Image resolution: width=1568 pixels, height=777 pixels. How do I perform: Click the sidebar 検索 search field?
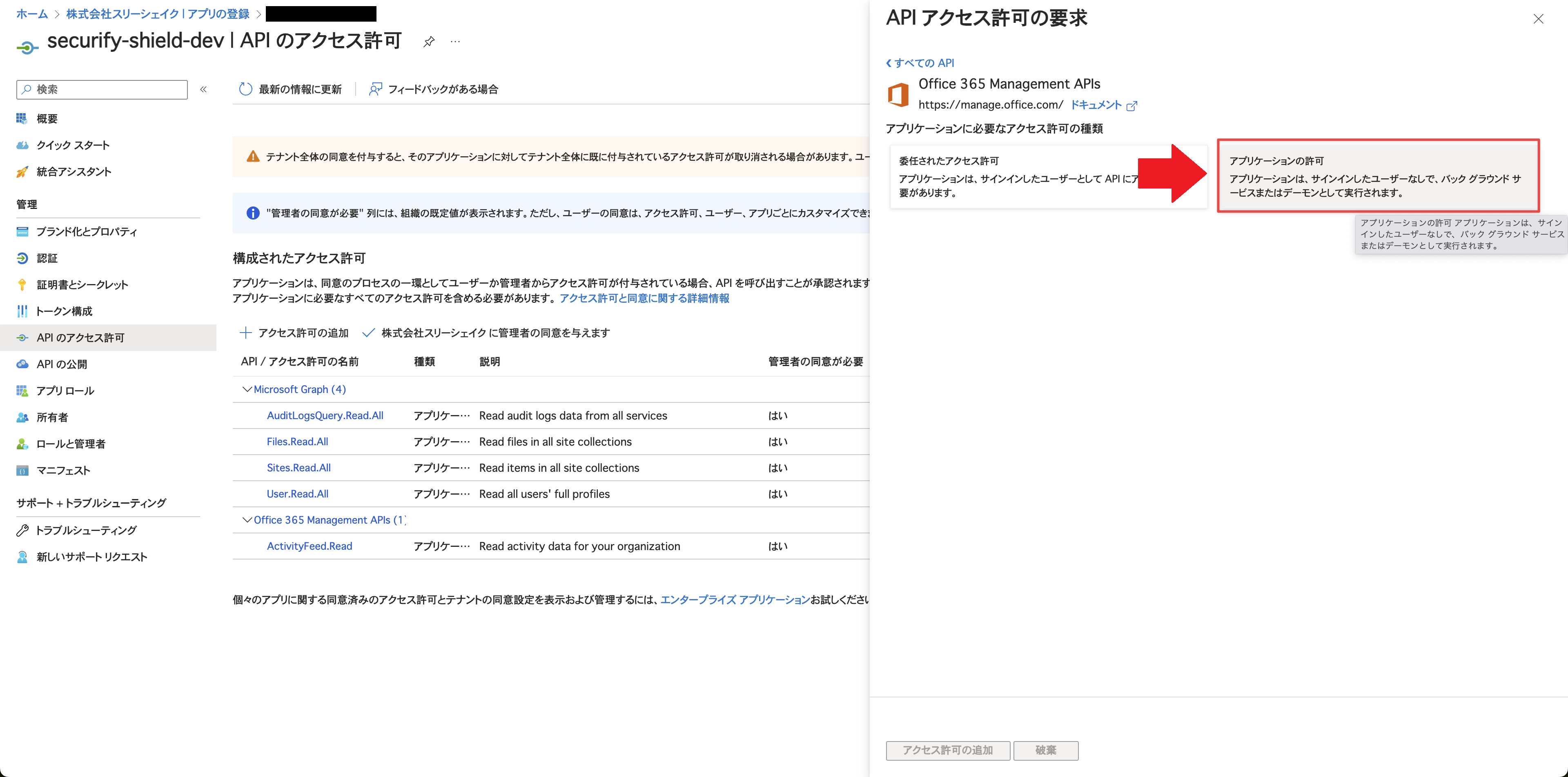[102, 89]
